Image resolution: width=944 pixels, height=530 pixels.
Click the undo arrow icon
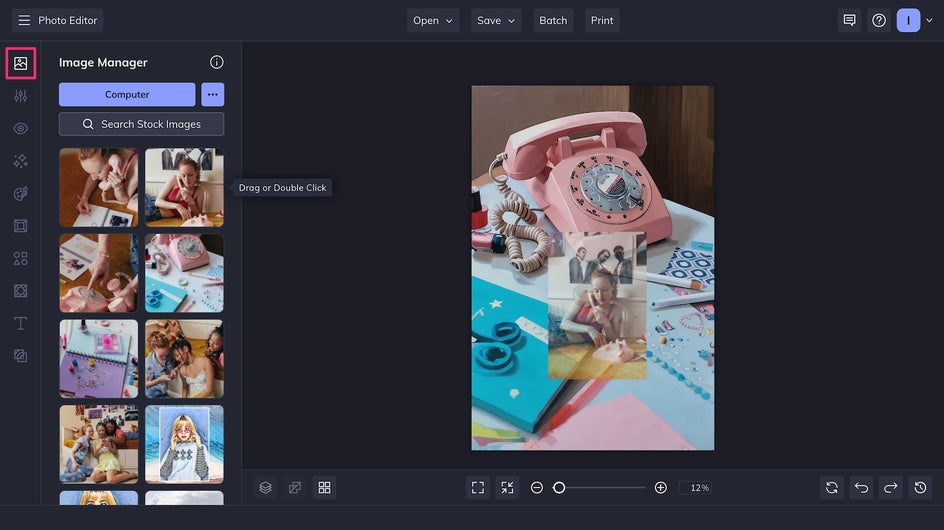(x=862, y=487)
